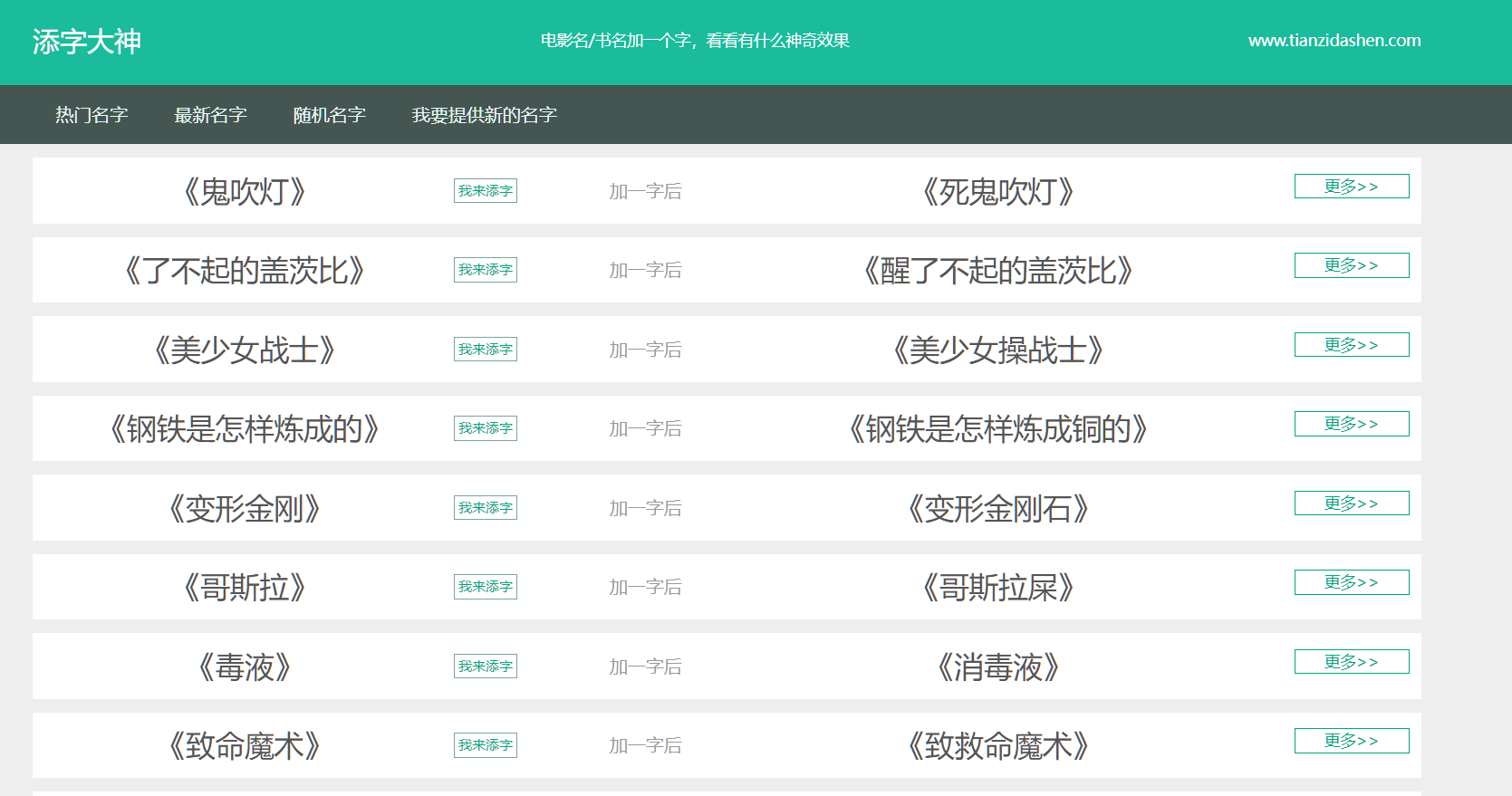Click the modified title 《致救命魔术》
The width and height of the screenshot is (1512, 796).
click(x=998, y=746)
